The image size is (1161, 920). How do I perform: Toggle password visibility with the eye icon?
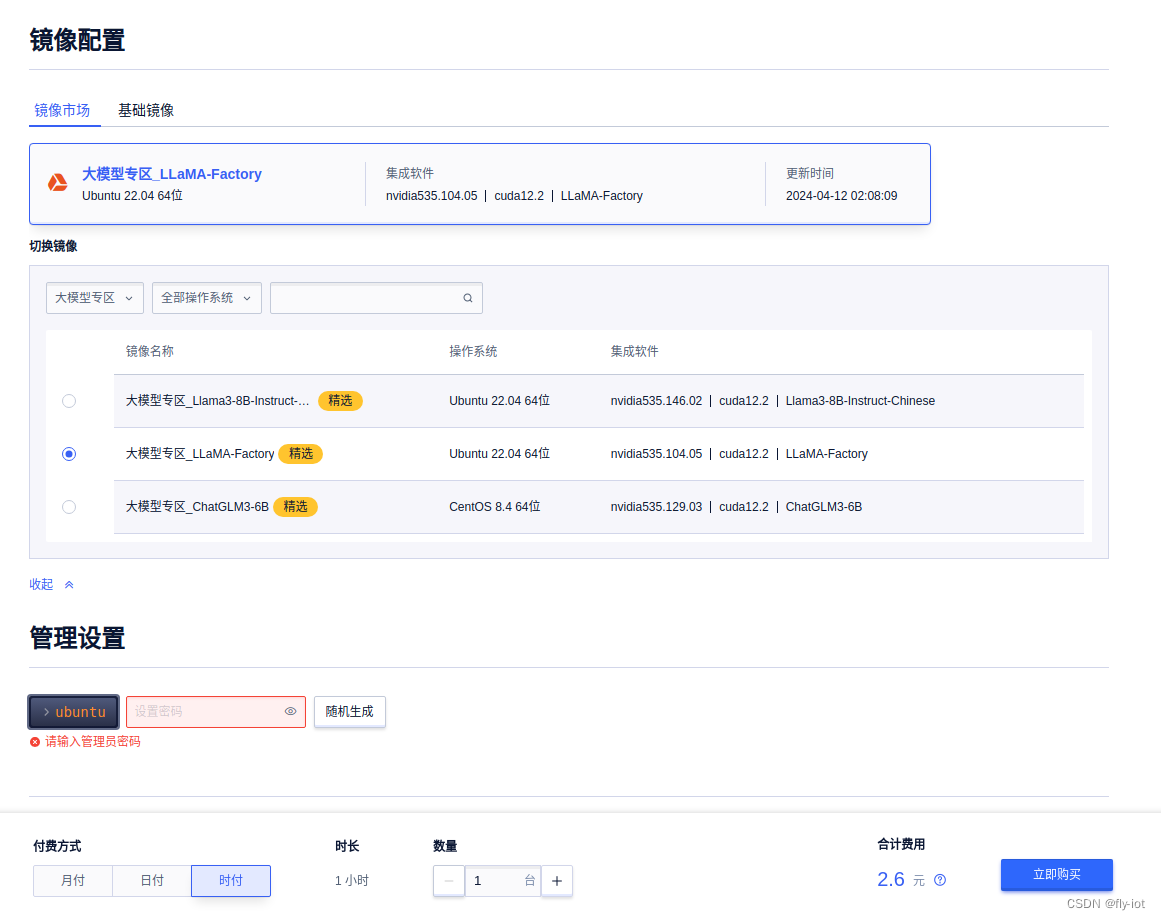[290, 711]
